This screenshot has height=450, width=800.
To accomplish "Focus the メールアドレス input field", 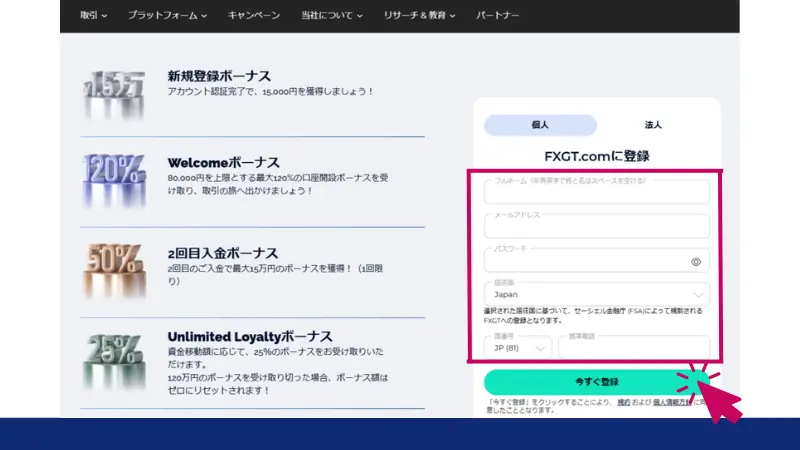I will (596, 226).
